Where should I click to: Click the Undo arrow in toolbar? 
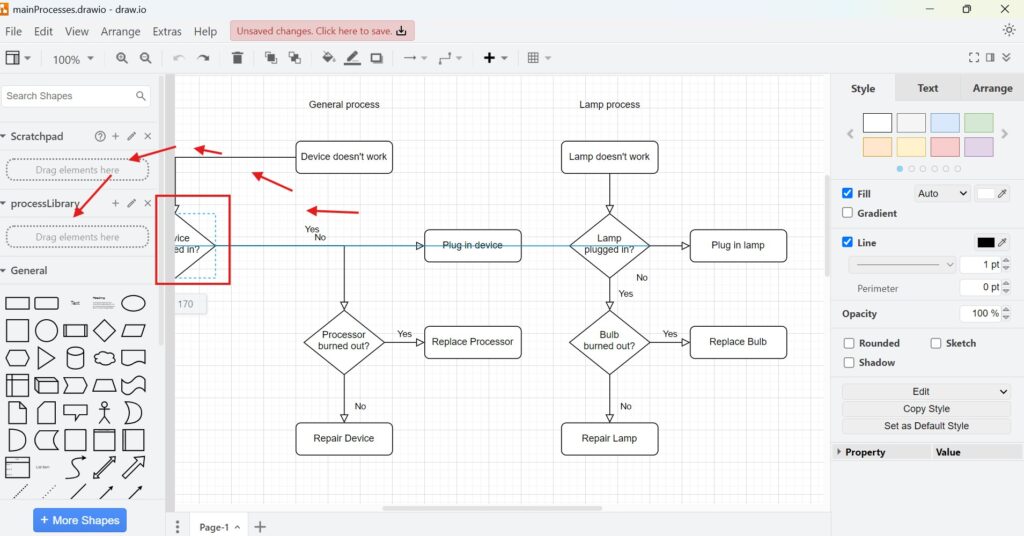[179, 59]
